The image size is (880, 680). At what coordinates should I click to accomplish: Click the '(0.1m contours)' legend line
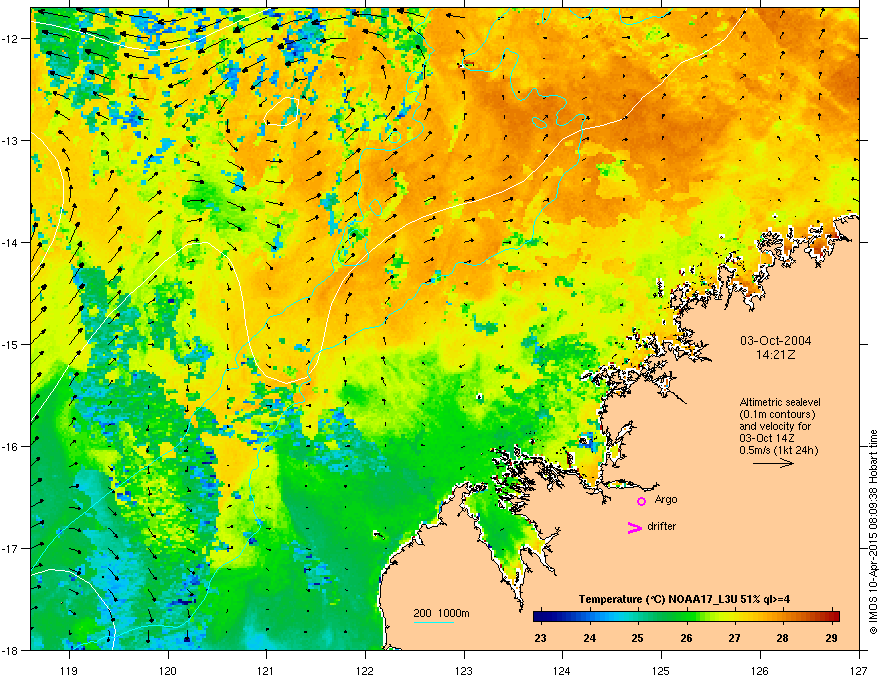pos(777,414)
